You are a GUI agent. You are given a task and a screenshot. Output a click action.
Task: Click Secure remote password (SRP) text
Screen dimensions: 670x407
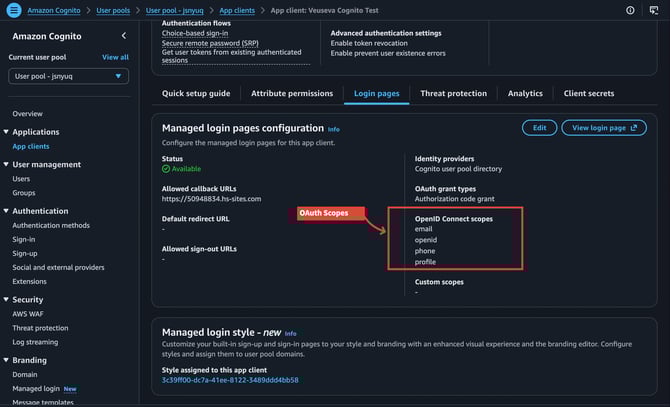210,43
